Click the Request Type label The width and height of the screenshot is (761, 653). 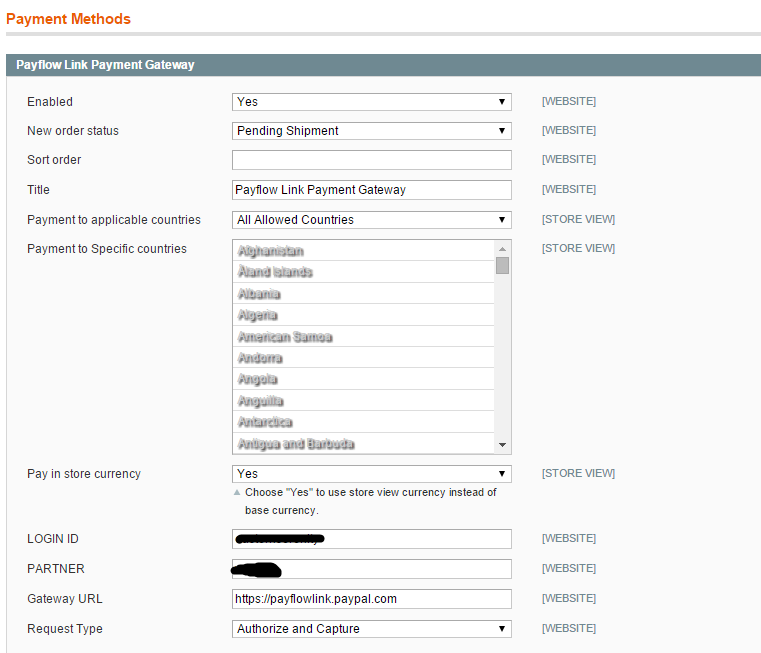pos(65,629)
